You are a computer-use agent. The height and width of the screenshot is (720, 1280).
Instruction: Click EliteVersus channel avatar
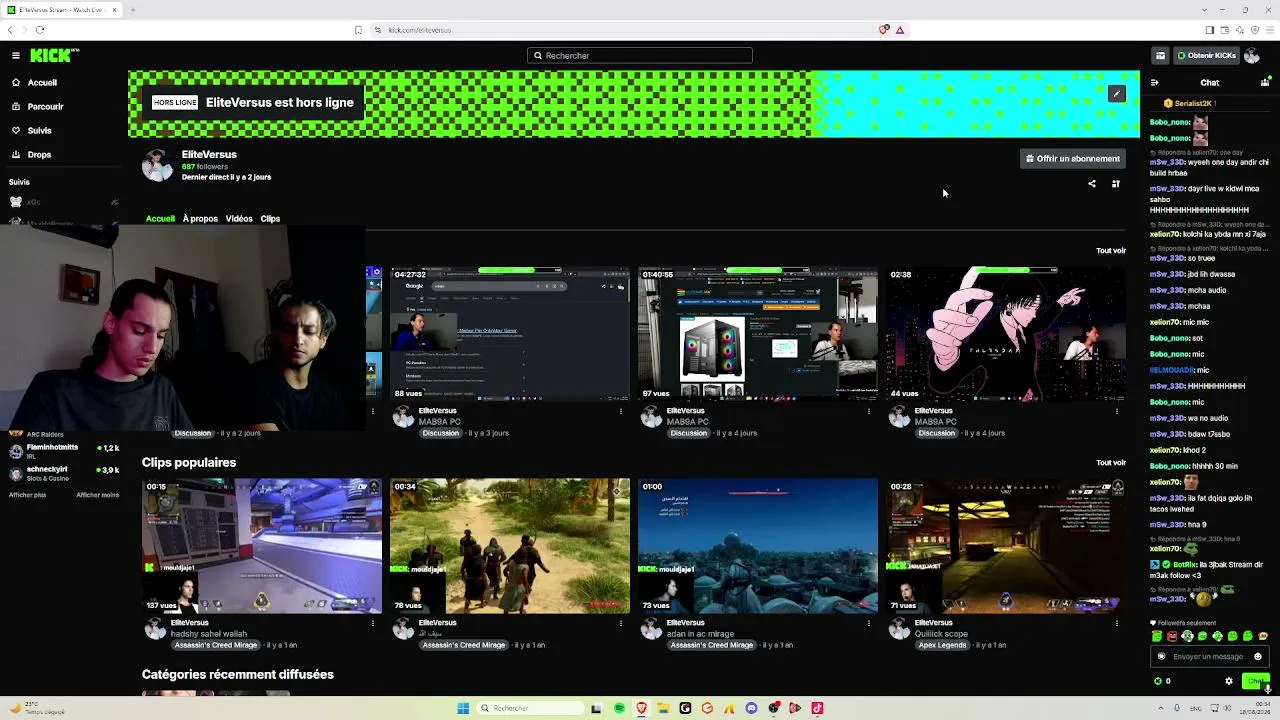tap(157, 166)
